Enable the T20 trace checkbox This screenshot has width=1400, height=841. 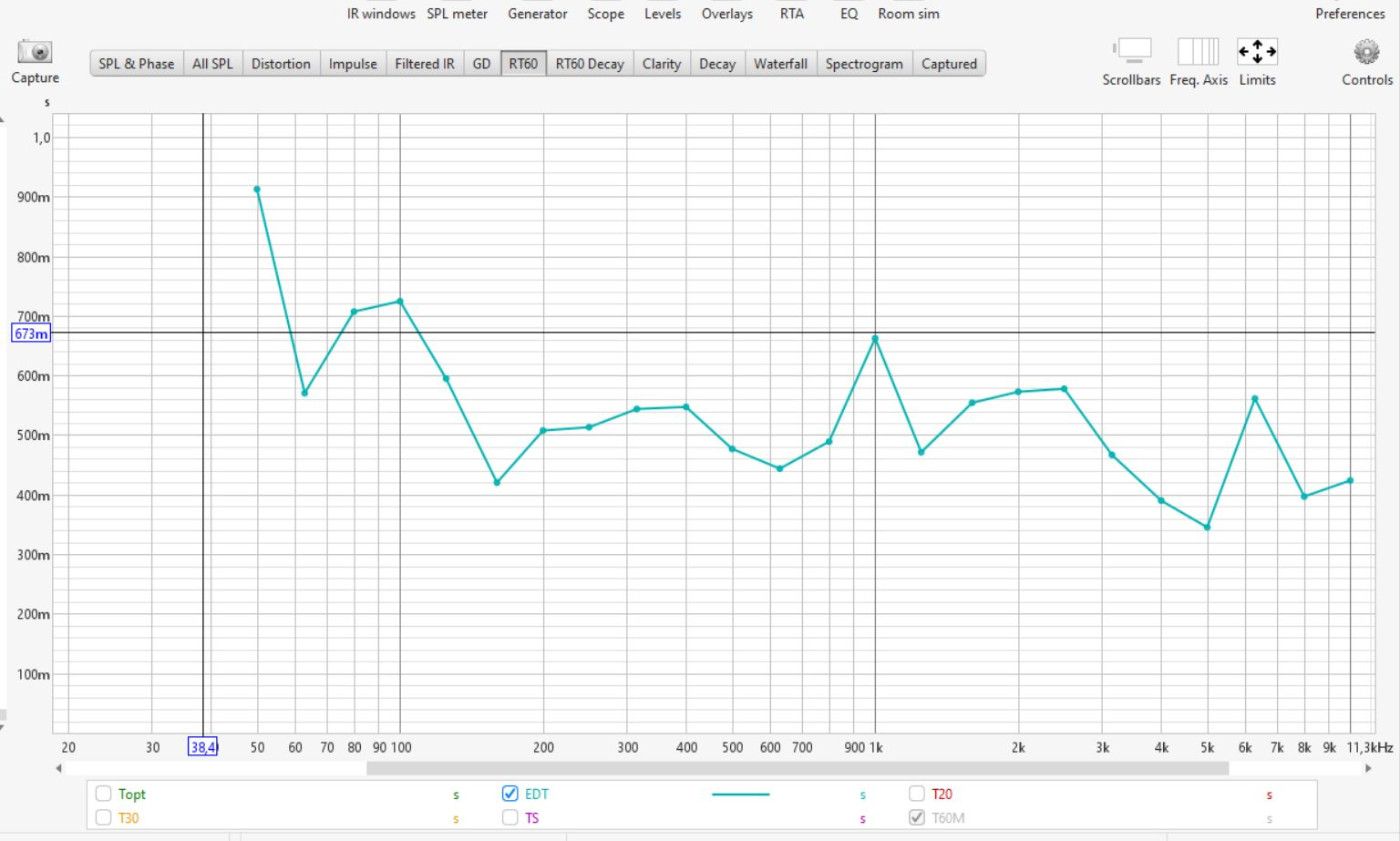click(x=917, y=795)
